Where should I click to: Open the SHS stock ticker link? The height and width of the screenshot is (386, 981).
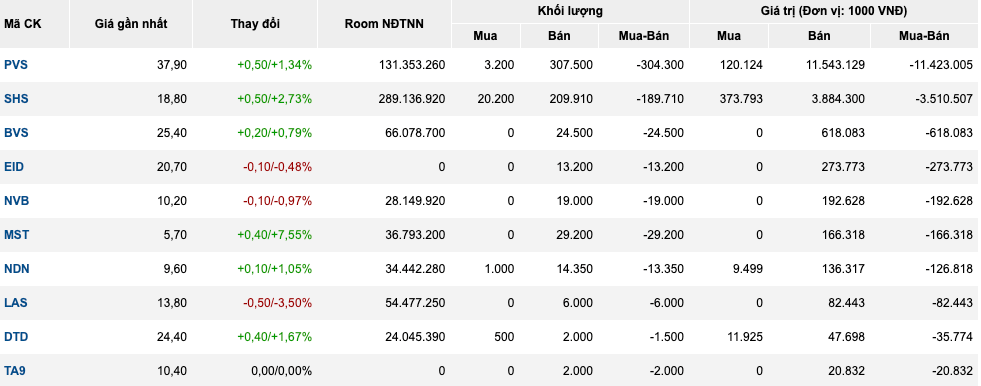pyautogui.click(x=16, y=99)
